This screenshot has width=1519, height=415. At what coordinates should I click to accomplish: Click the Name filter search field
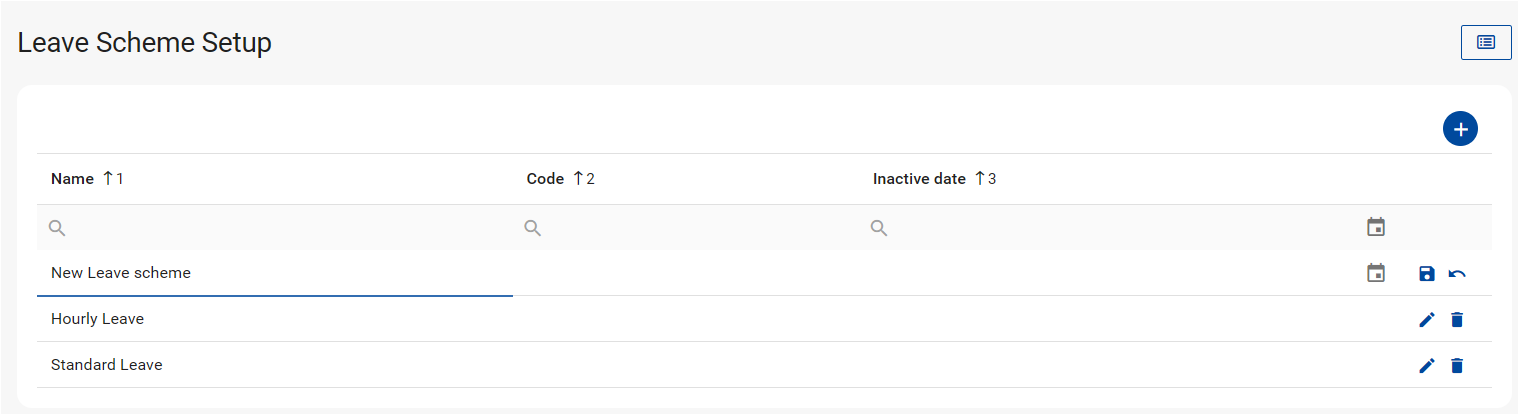[280, 228]
